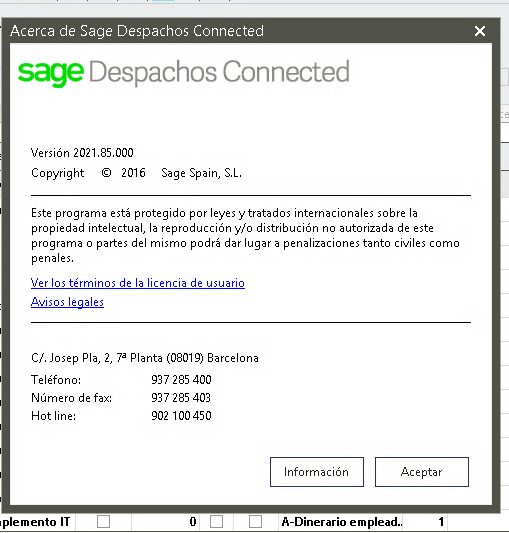The image size is (509, 533).
Task: Click the 'Versión 2021.85.000' text
Action: [x=82, y=153]
